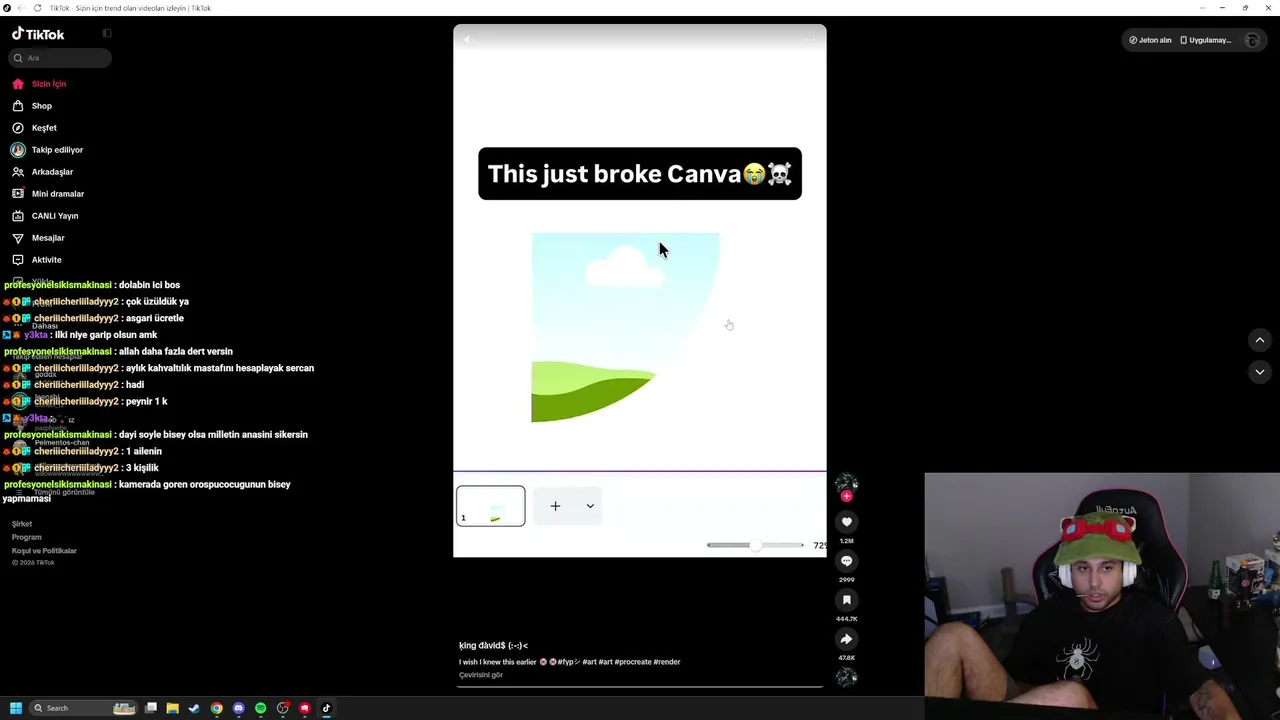Focus the Ara search field

tap(60, 58)
